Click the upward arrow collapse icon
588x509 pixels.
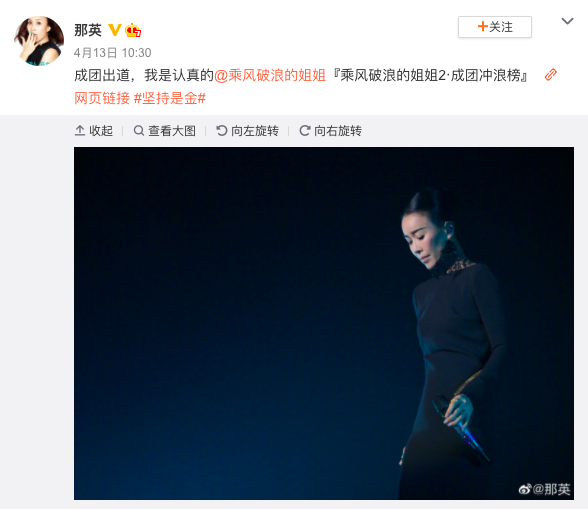click(x=80, y=131)
